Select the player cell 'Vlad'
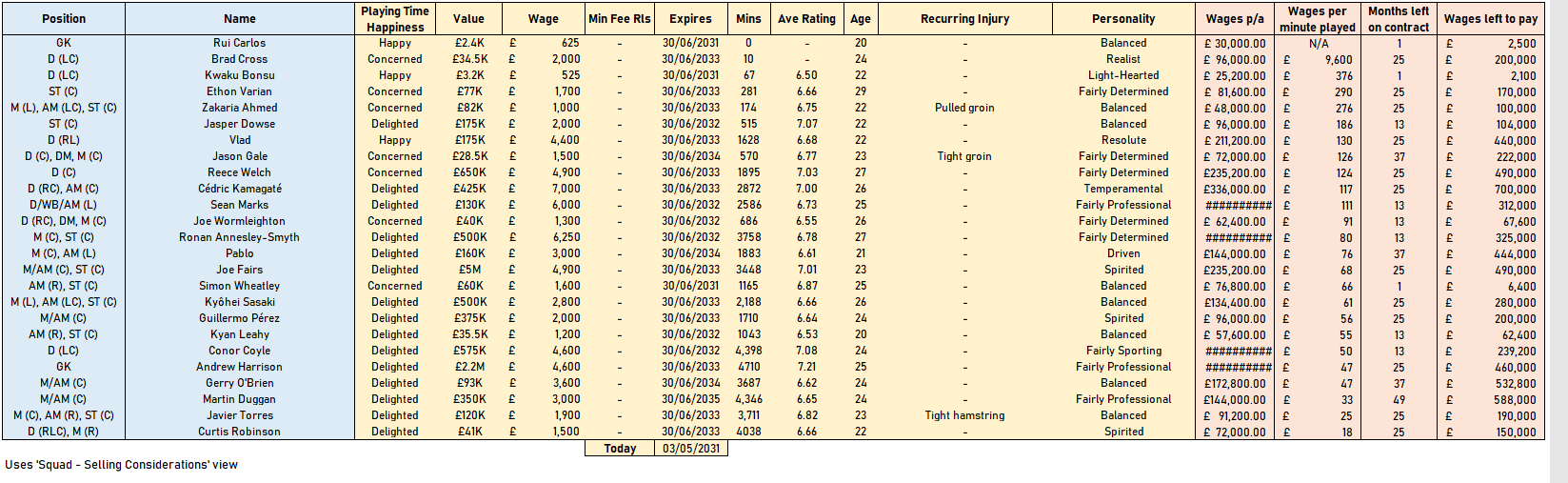1568x483 pixels. click(240, 140)
